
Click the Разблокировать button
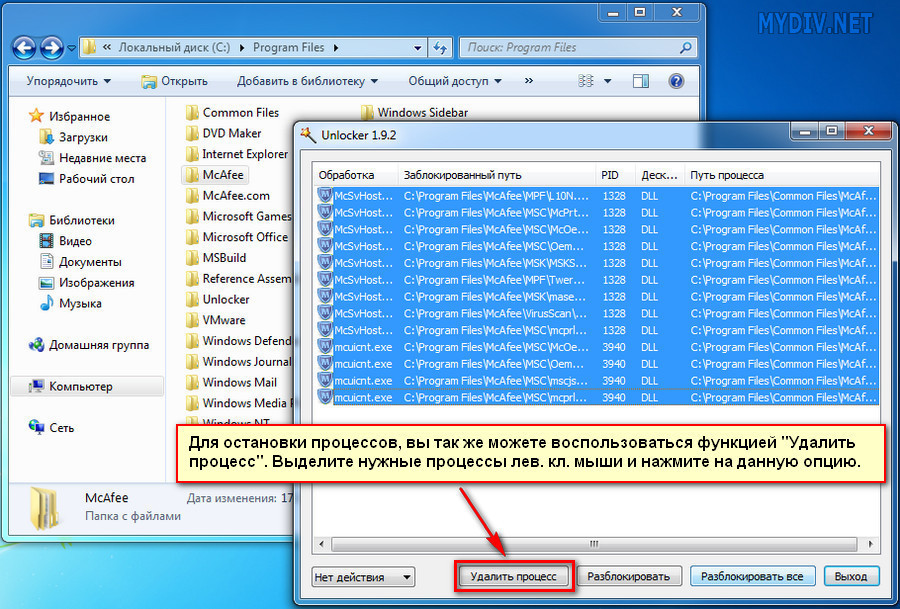(x=629, y=576)
